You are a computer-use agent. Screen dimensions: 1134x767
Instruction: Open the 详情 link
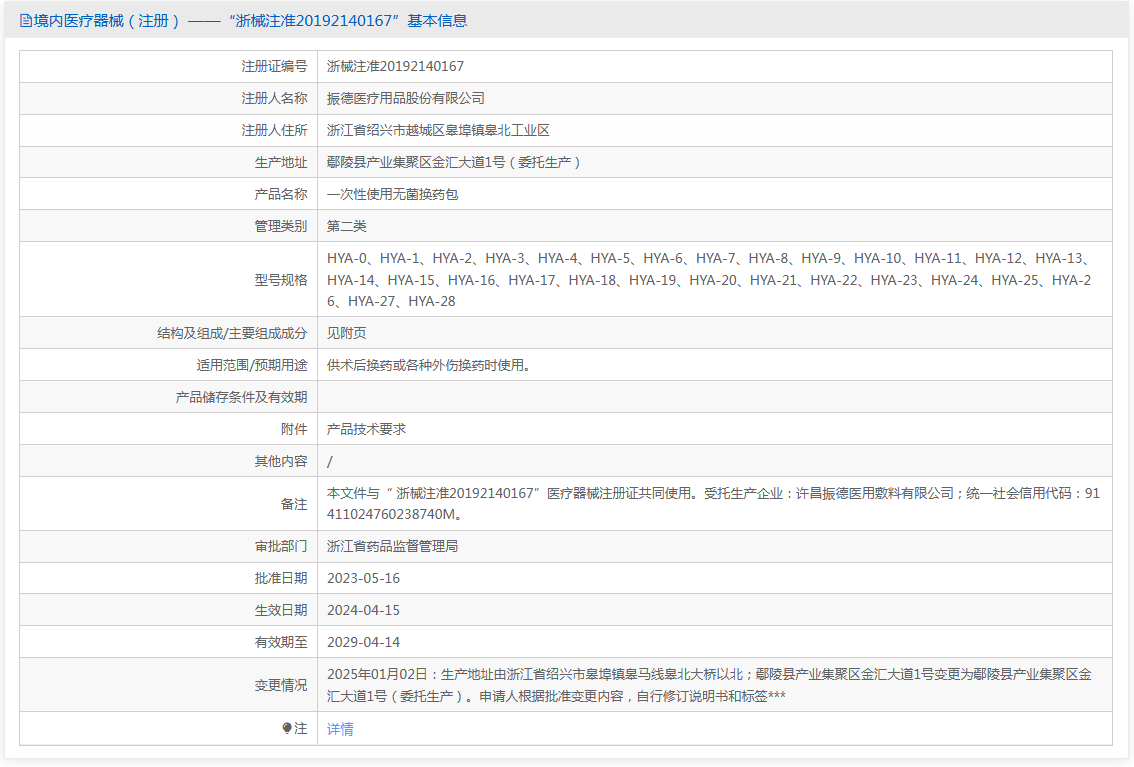coord(340,729)
